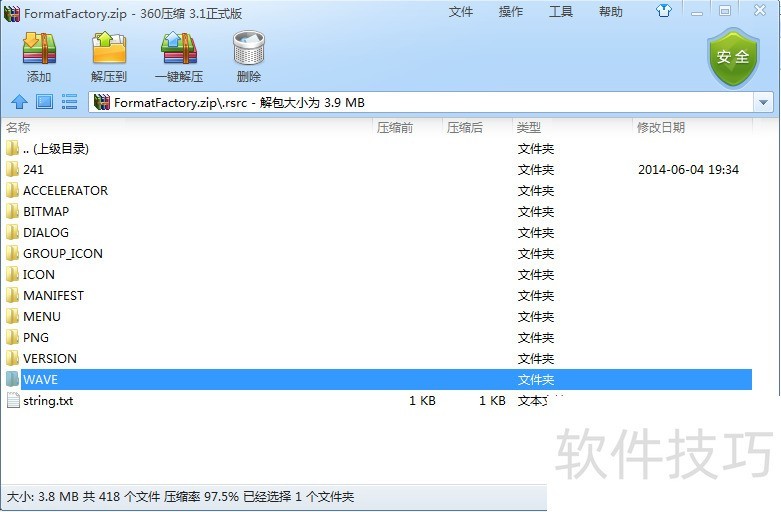Sort by 名称 column header

(x=18, y=128)
